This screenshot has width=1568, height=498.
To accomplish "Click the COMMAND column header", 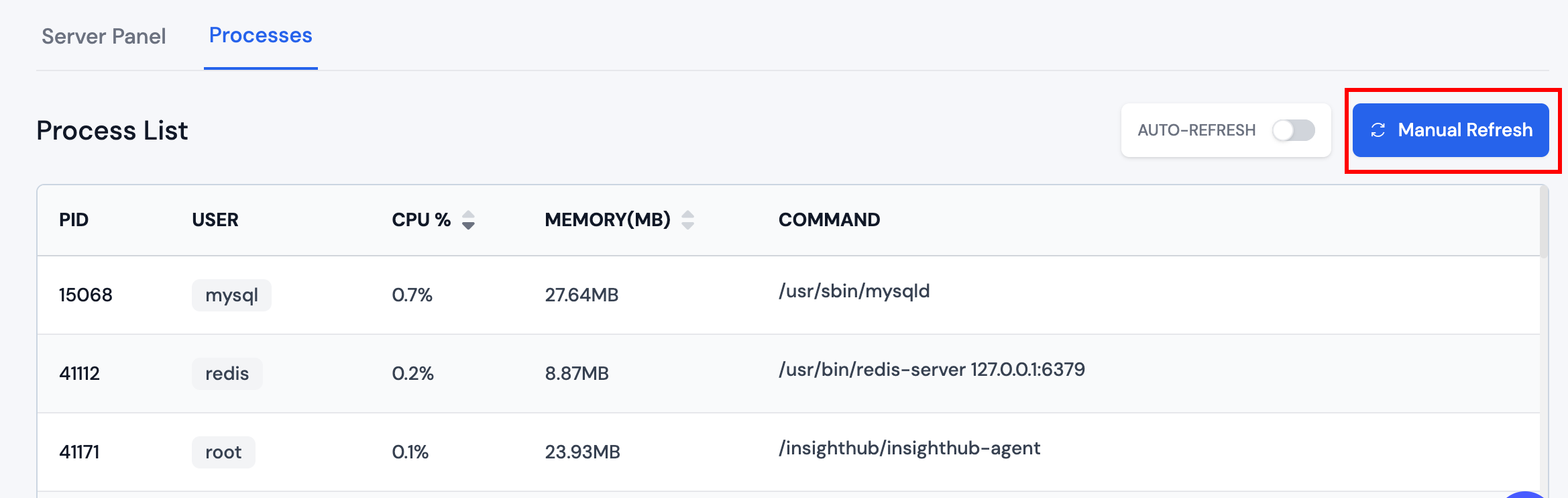I will pyautogui.click(x=829, y=220).
